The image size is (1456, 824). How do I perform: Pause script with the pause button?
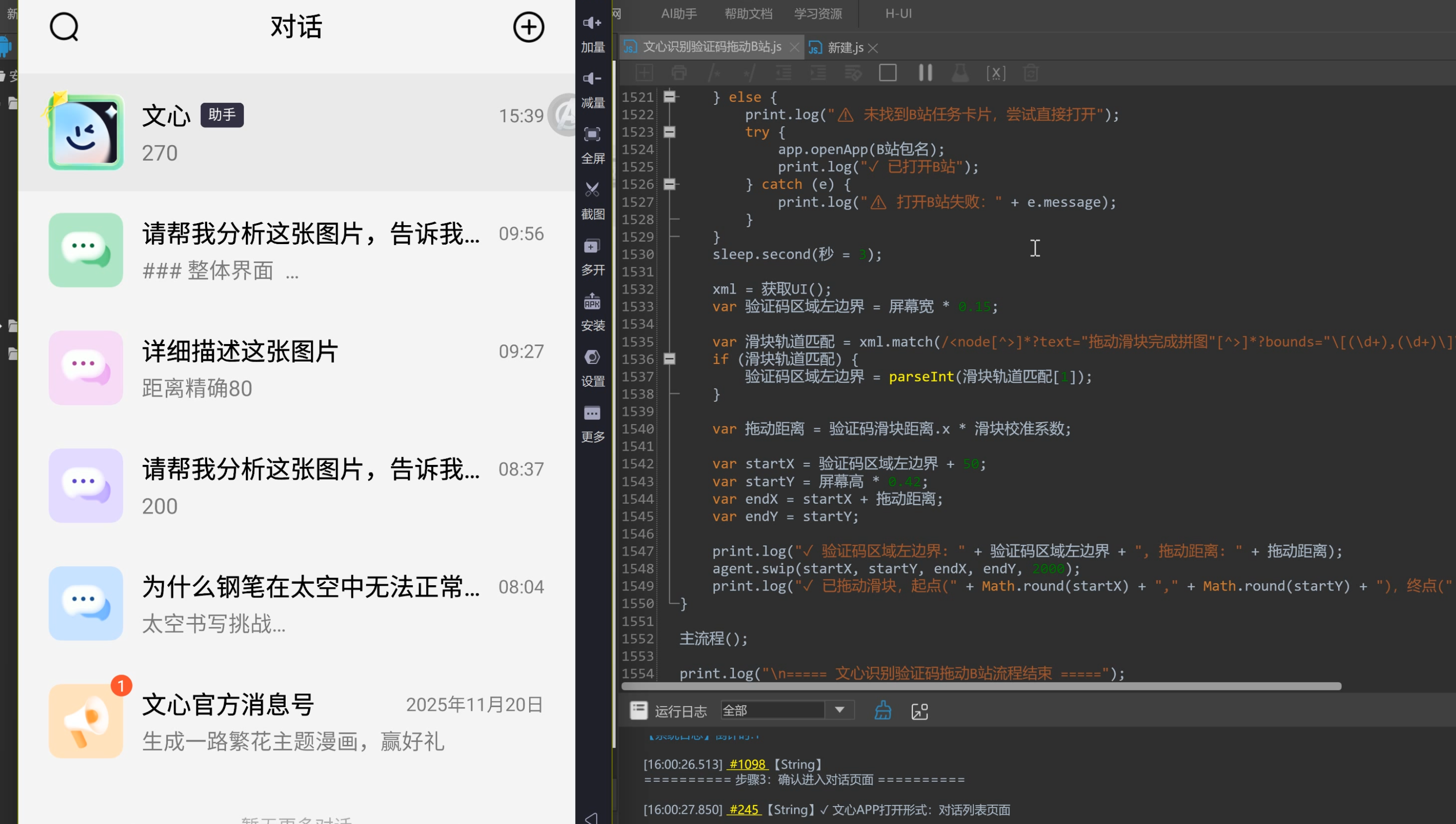[925, 72]
